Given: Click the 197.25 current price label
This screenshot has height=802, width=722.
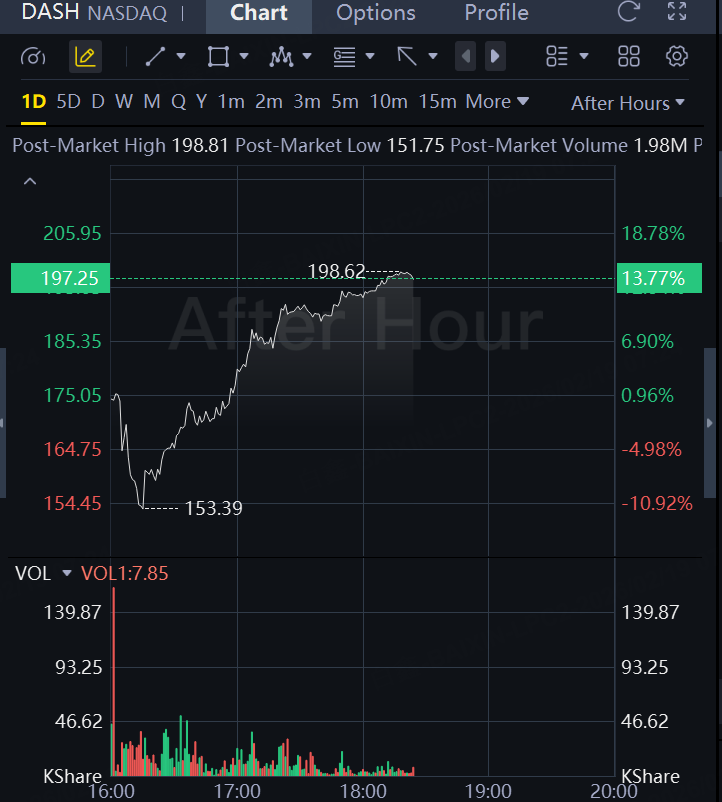Looking at the screenshot, I should point(60,278).
